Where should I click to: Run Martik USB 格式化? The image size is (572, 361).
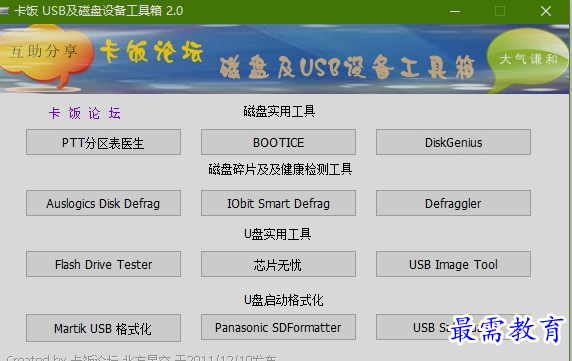click(103, 328)
